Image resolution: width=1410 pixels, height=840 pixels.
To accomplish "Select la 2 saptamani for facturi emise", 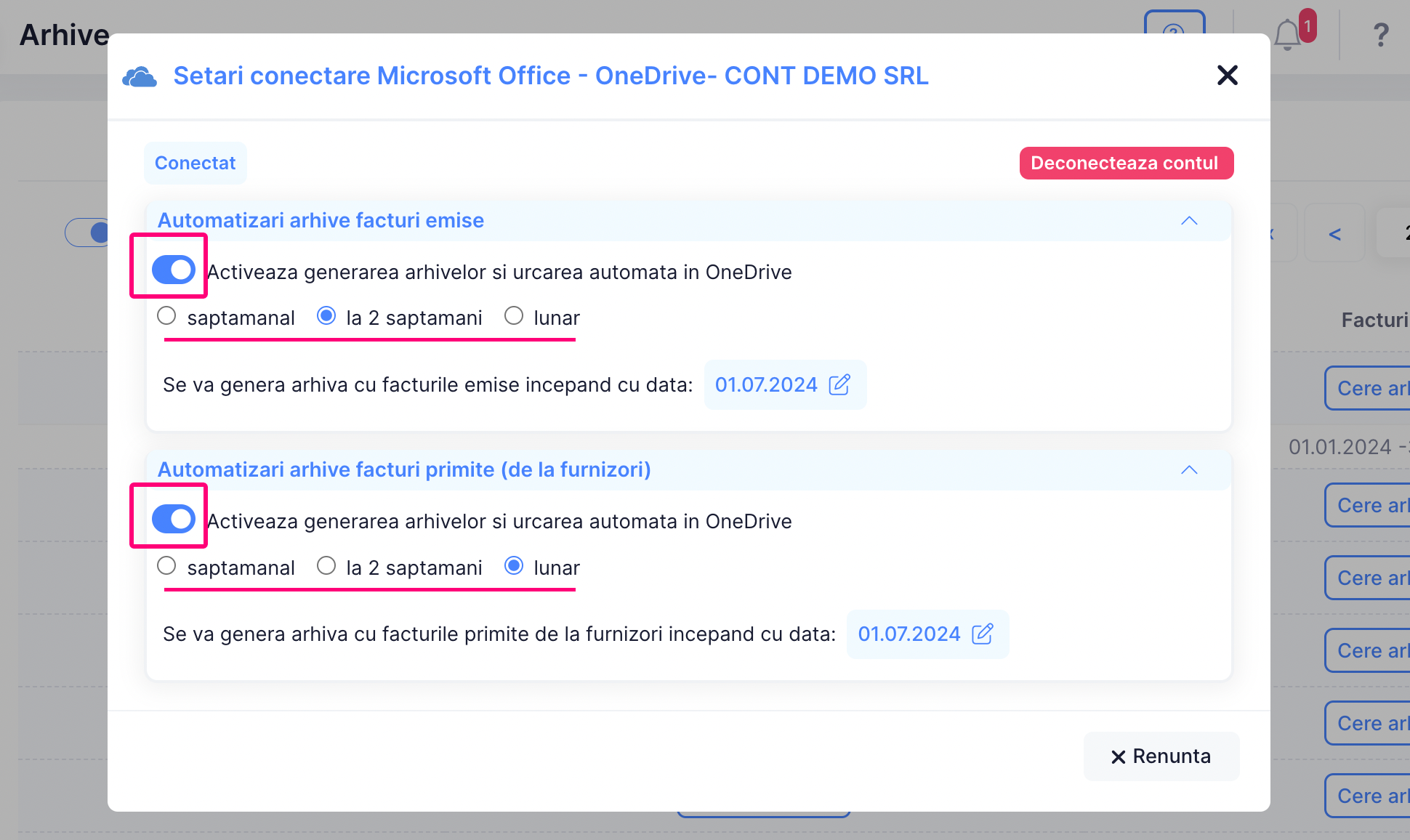I will coord(326,315).
